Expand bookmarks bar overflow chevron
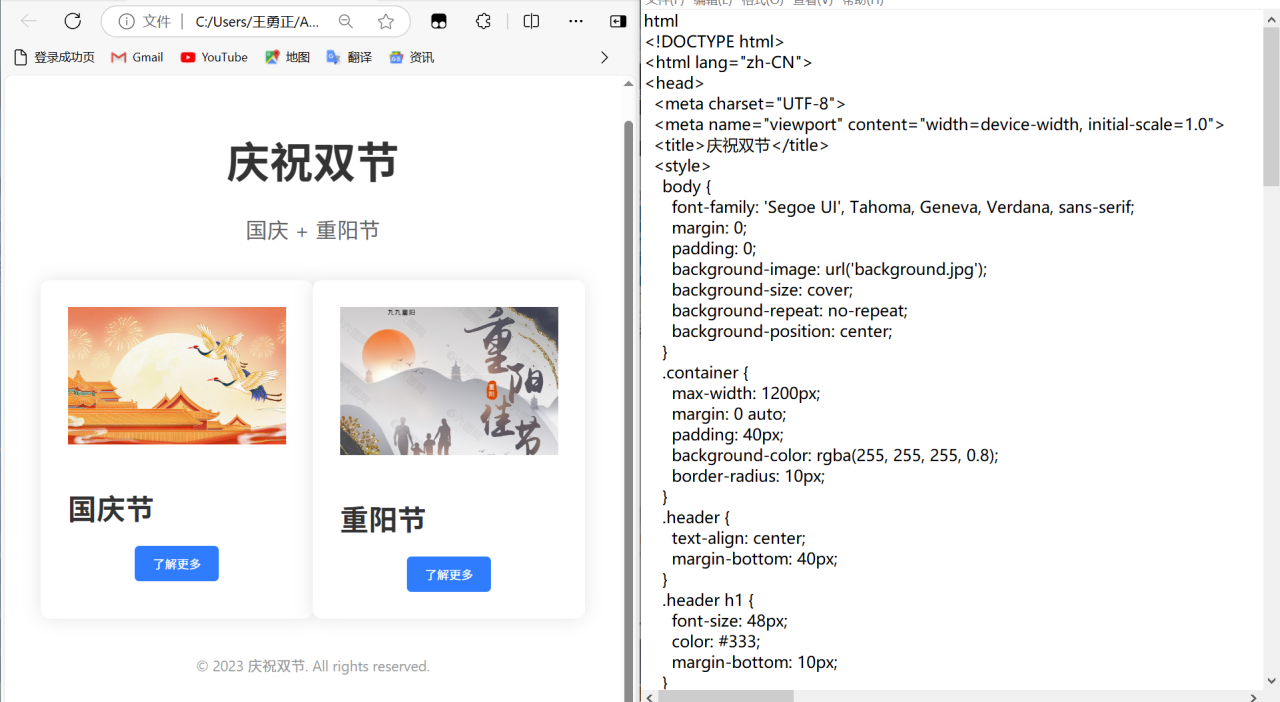1280x702 pixels. coord(604,57)
